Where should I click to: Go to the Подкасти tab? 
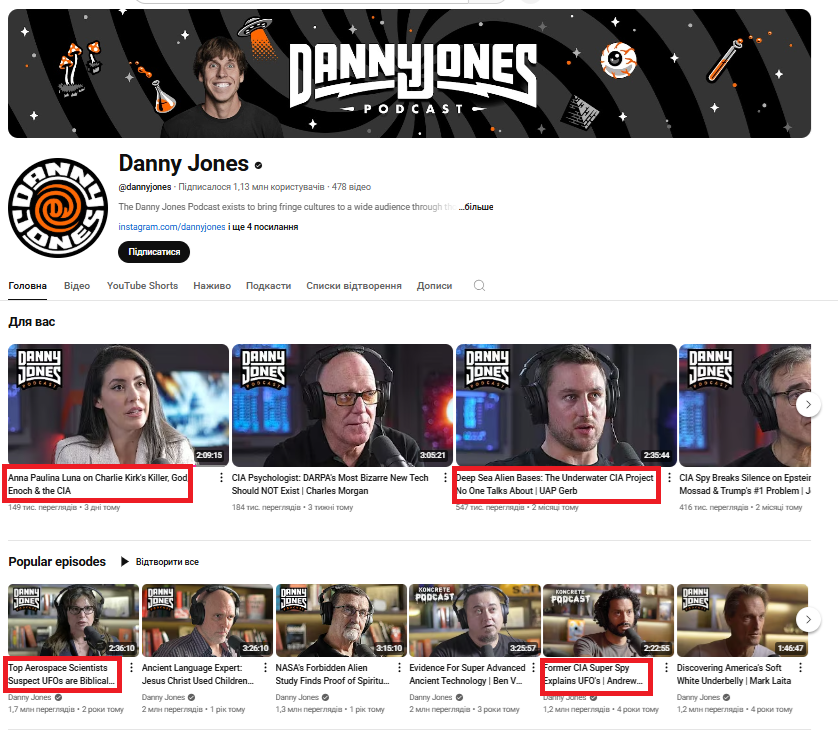click(268, 285)
